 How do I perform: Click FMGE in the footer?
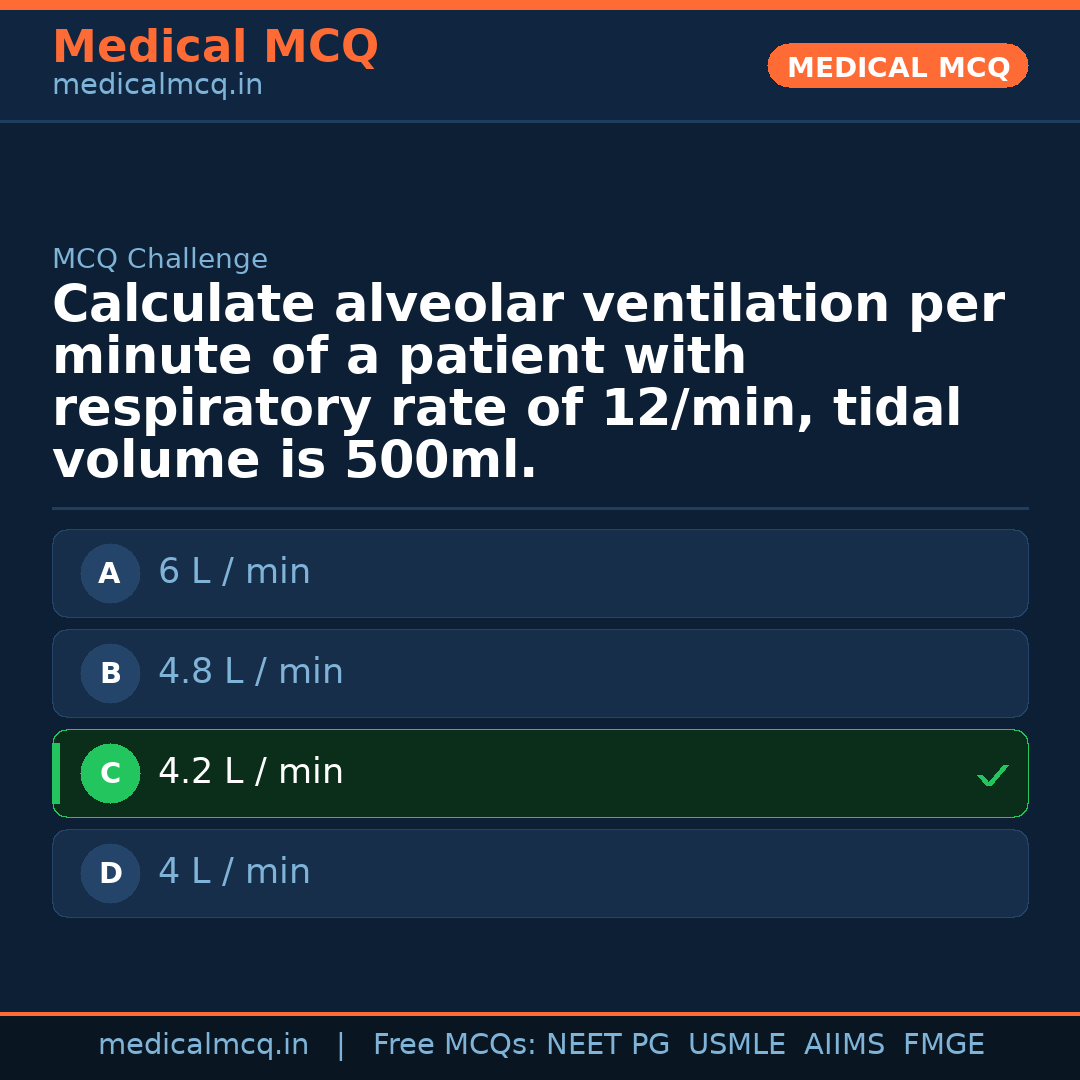point(944,1045)
